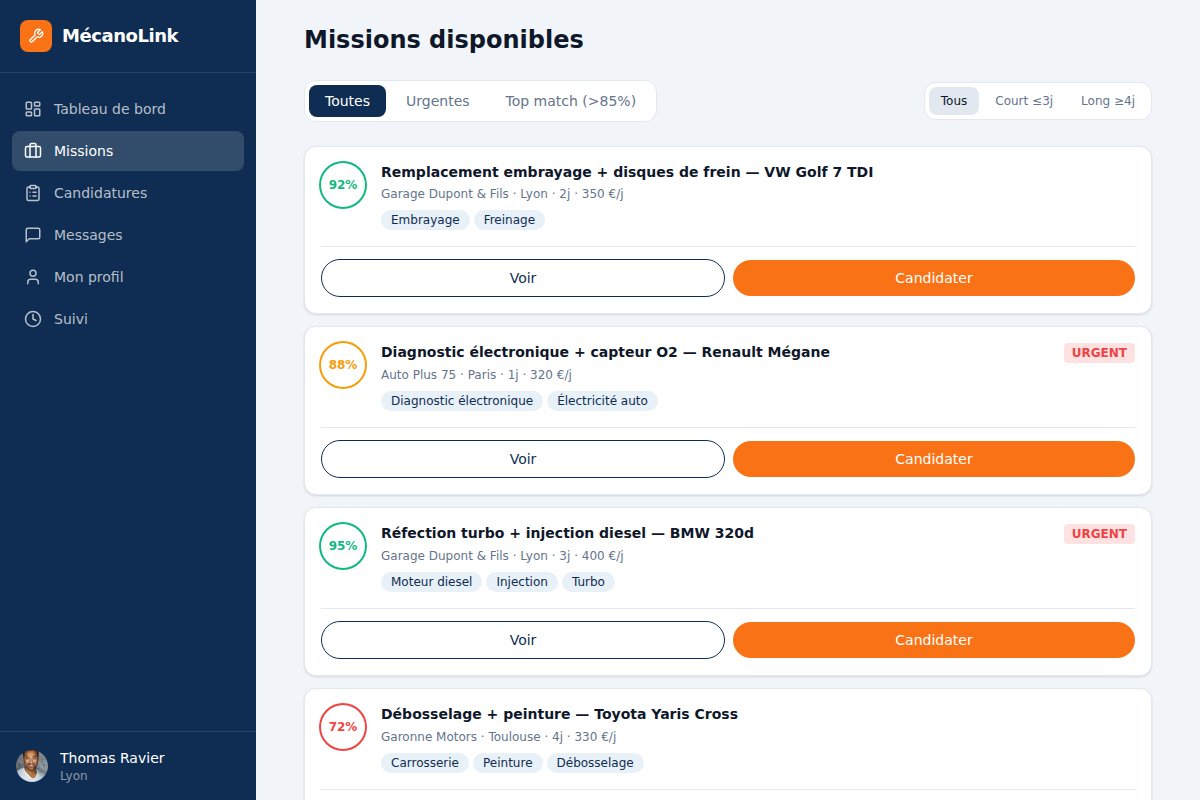
Task: Click the Embrayage skill tag
Action: (425, 220)
